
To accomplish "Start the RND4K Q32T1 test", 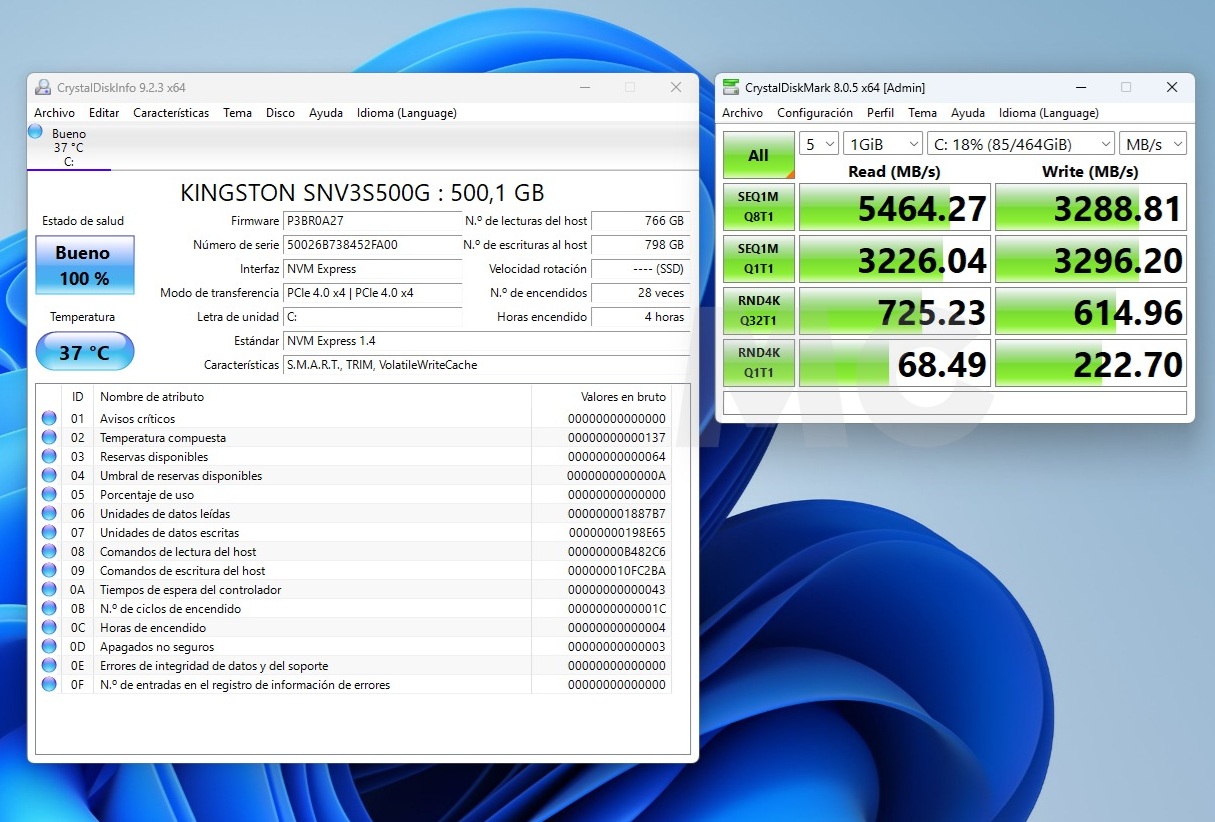I will click(759, 311).
